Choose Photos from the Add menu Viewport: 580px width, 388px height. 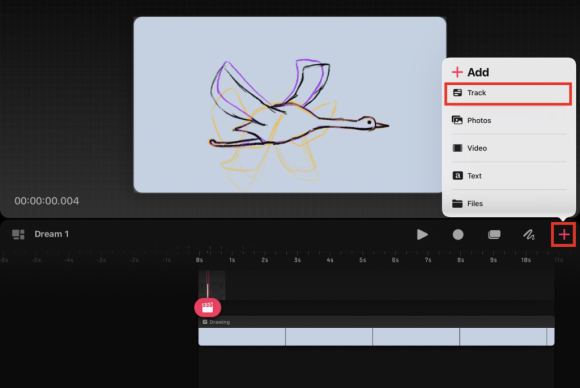coord(508,120)
